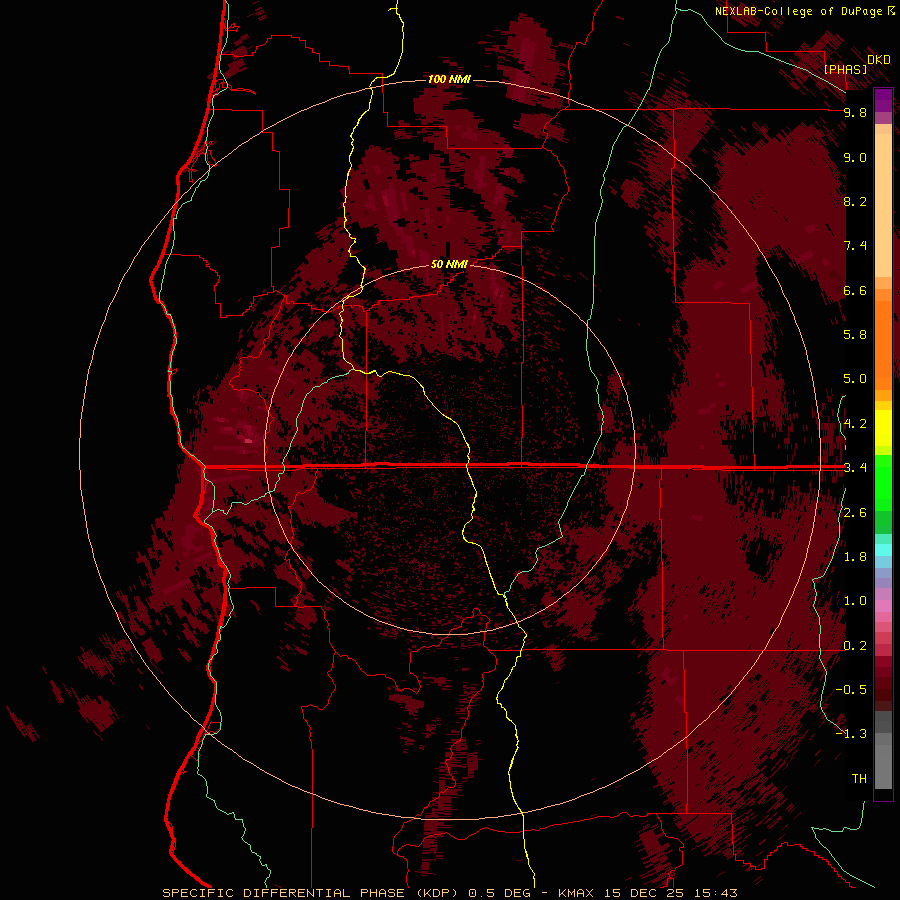Click the 6.6 scale label
This screenshot has width=900, height=900.
coord(855,290)
